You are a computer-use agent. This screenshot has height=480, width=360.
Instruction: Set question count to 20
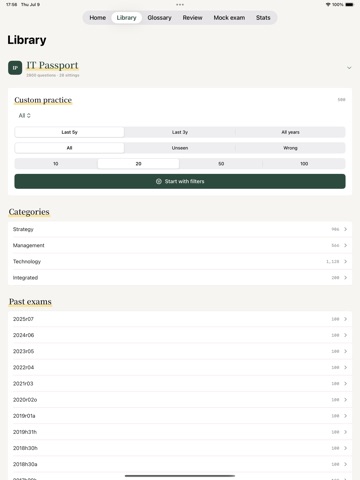[138, 164]
